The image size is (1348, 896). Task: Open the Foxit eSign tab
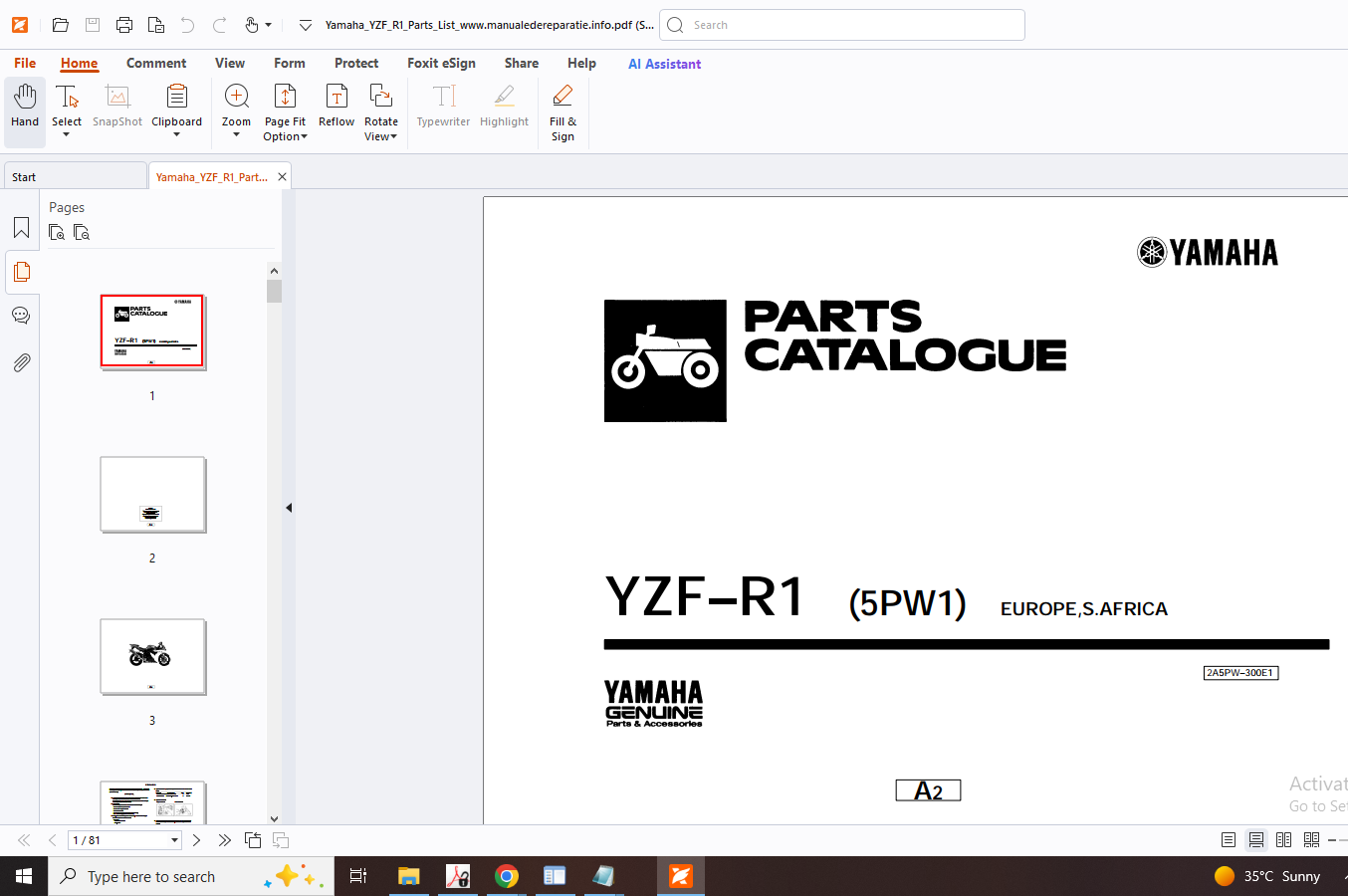coord(441,63)
